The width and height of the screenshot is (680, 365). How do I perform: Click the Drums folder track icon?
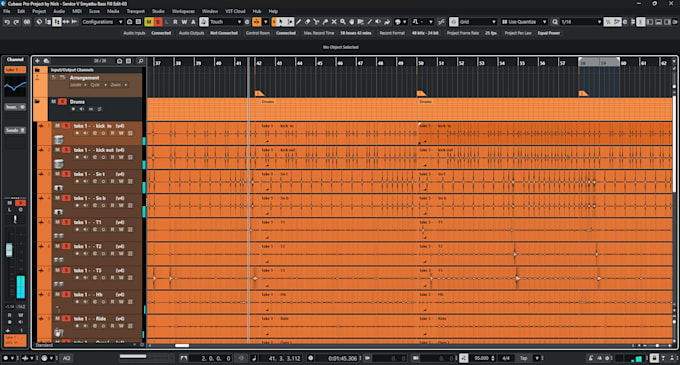tap(37, 102)
